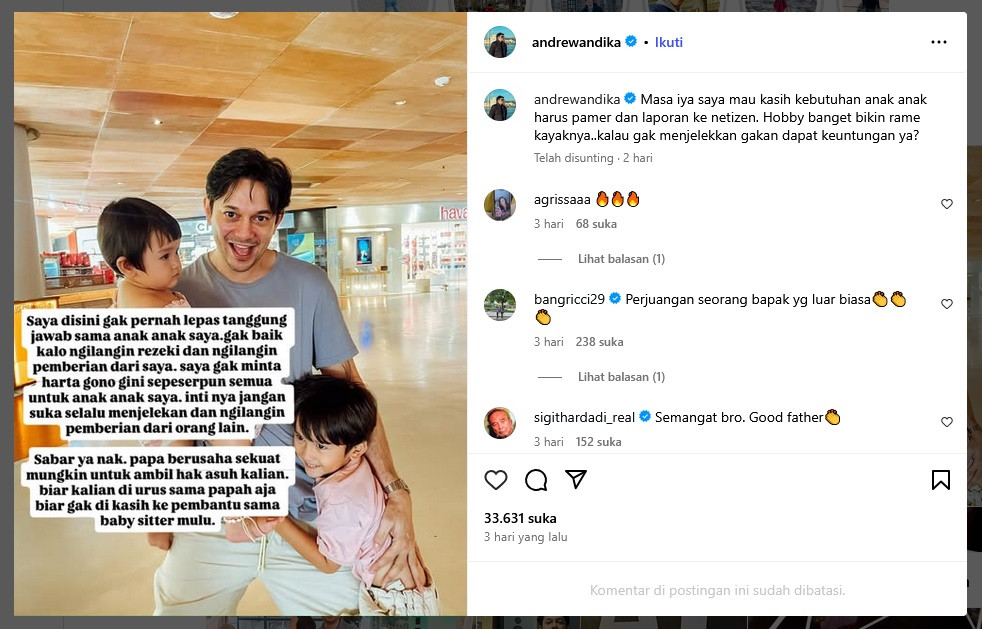The image size is (982, 629).
Task: Visit bangricci29's profile via username
Action: coord(569,299)
